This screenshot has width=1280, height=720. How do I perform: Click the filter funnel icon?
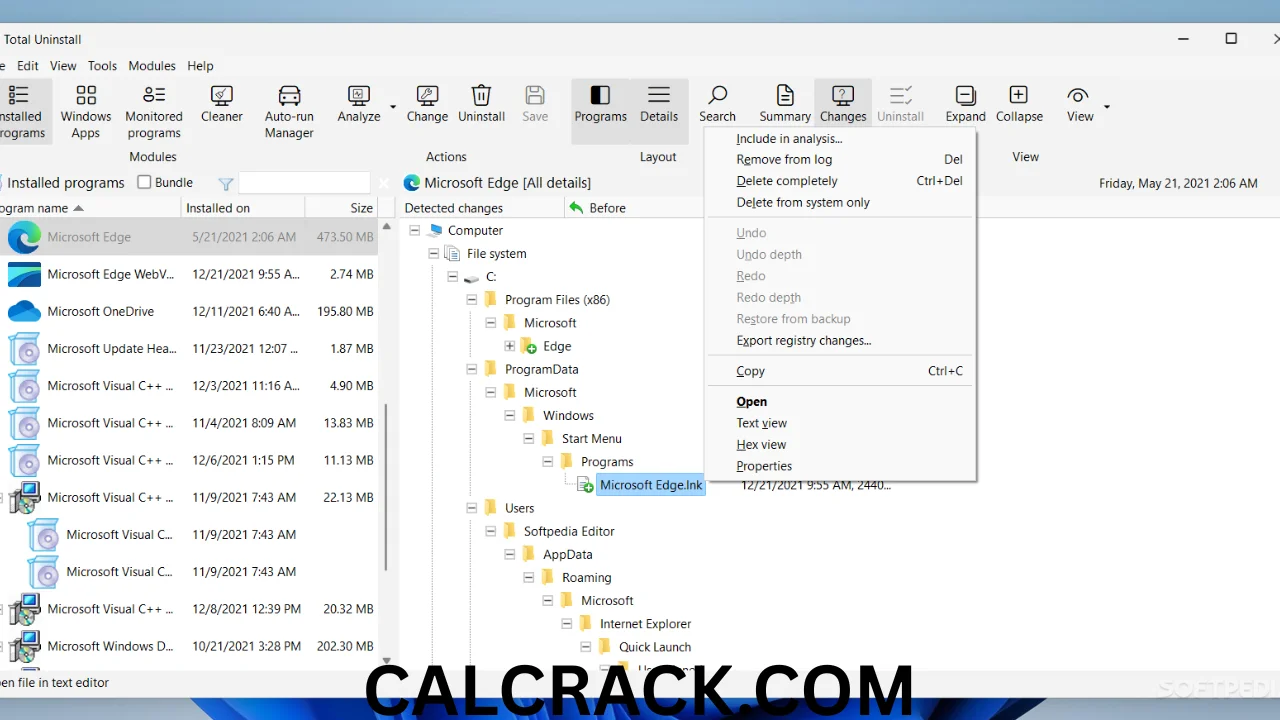pos(226,183)
